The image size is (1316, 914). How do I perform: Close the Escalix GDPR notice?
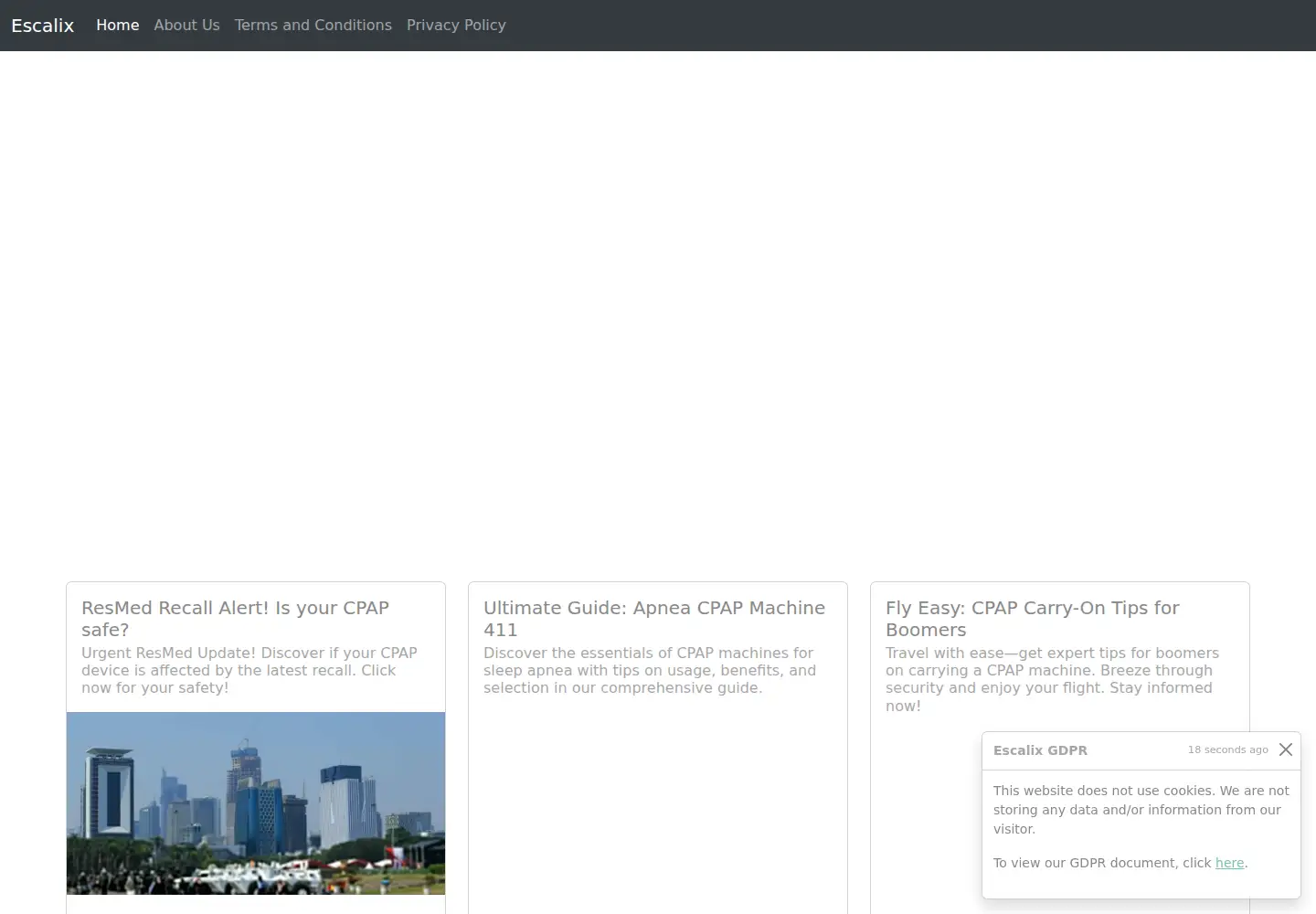tap(1286, 749)
